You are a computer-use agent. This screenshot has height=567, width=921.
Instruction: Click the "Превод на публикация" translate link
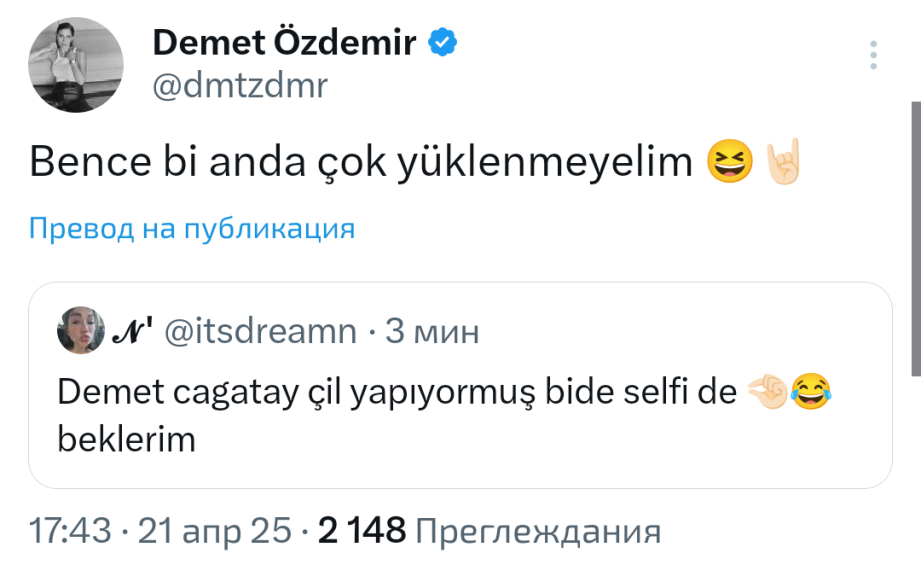[192, 229]
